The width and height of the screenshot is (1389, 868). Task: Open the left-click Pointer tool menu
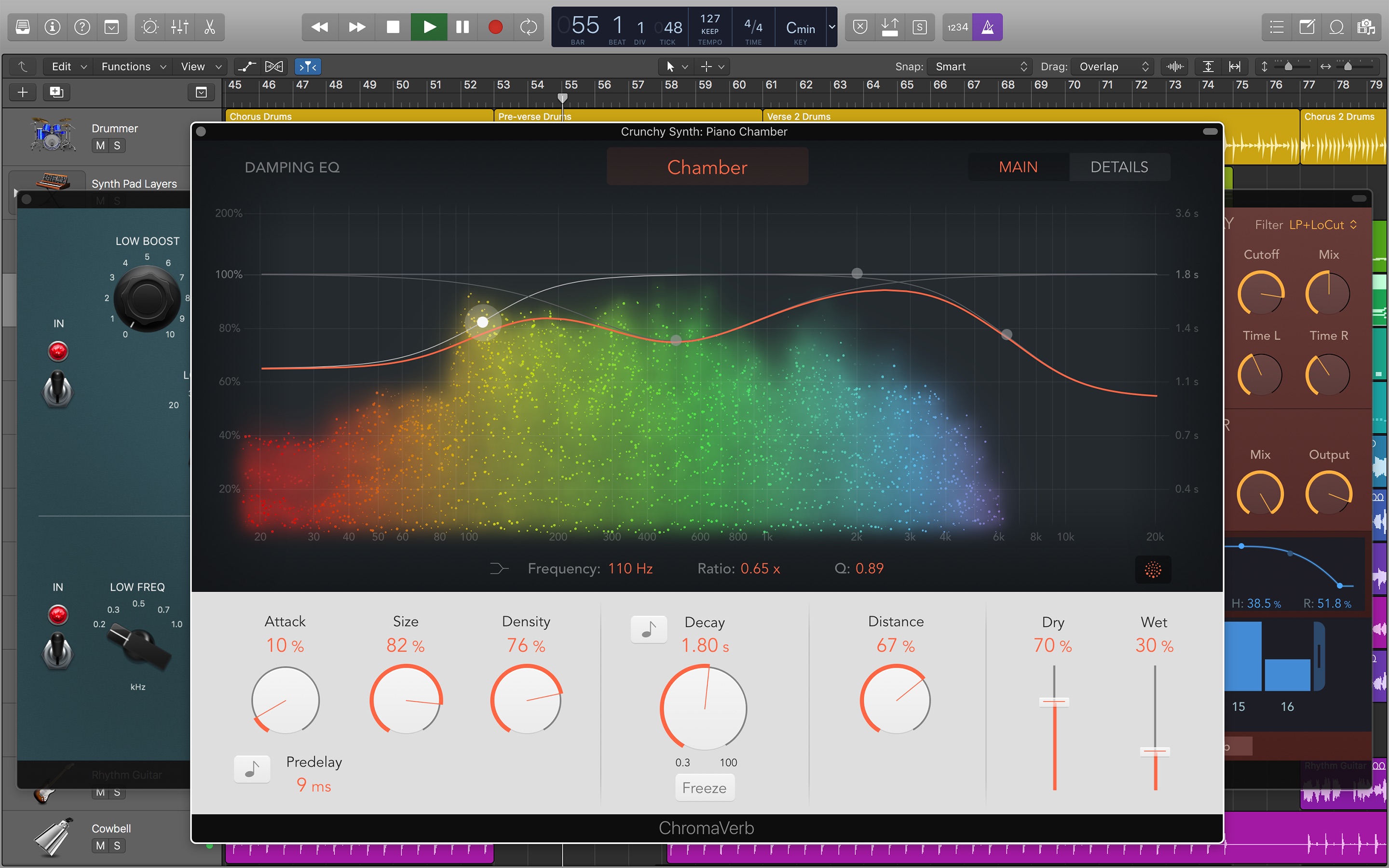coord(676,67)
